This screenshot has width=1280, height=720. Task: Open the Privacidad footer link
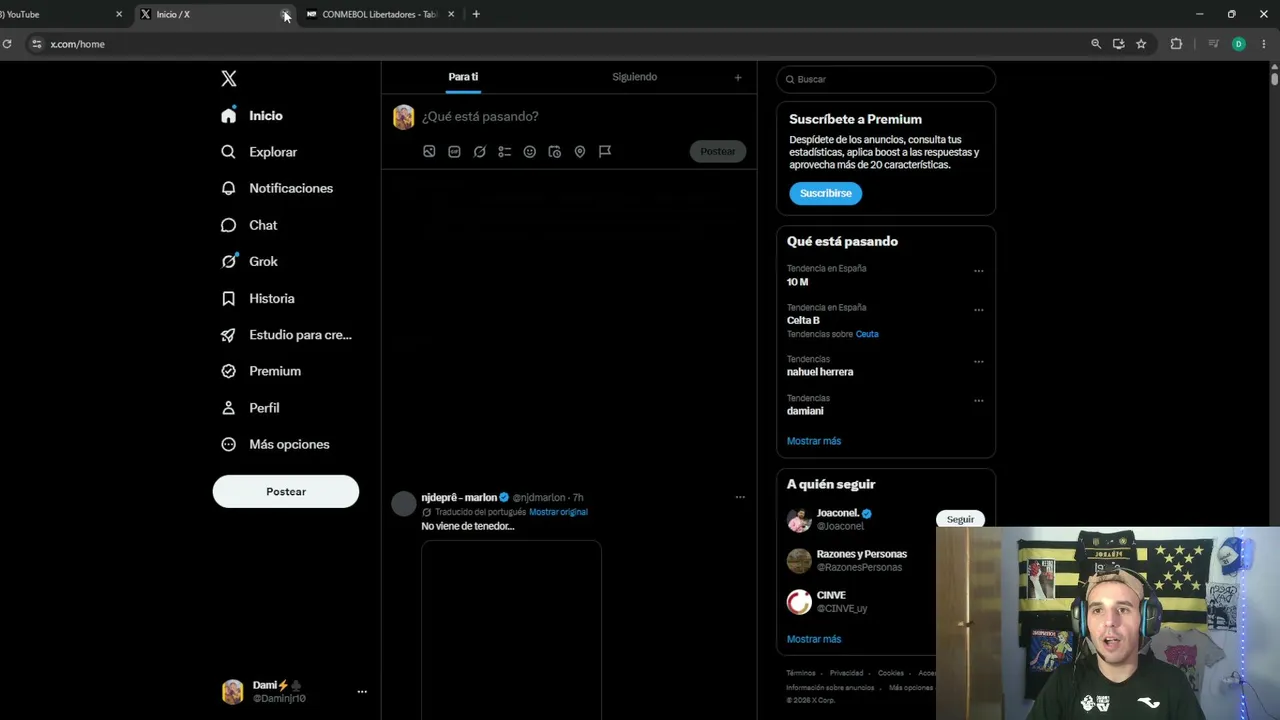tap(846, 673)
